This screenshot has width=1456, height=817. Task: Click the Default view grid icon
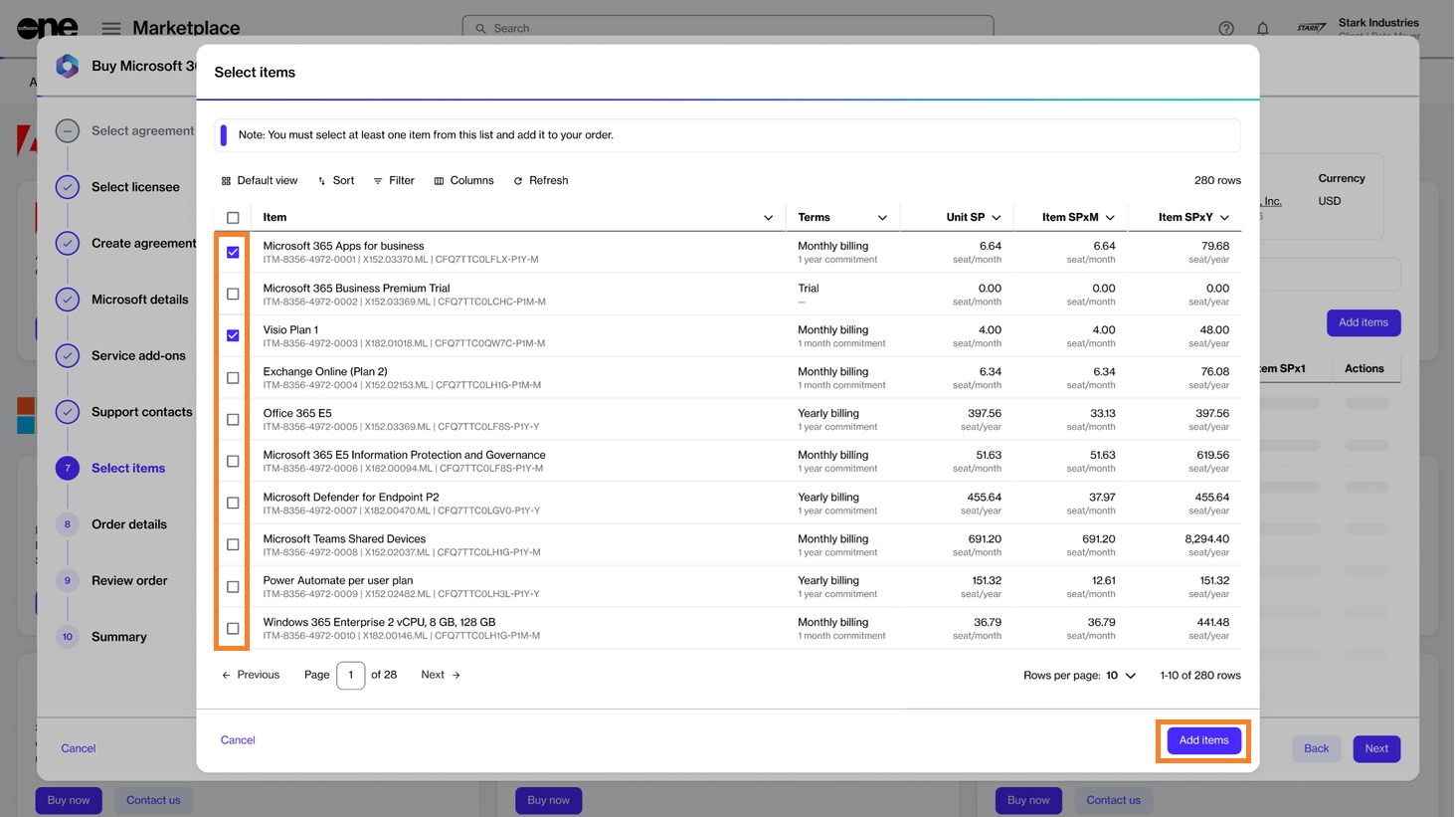[226, 181]
